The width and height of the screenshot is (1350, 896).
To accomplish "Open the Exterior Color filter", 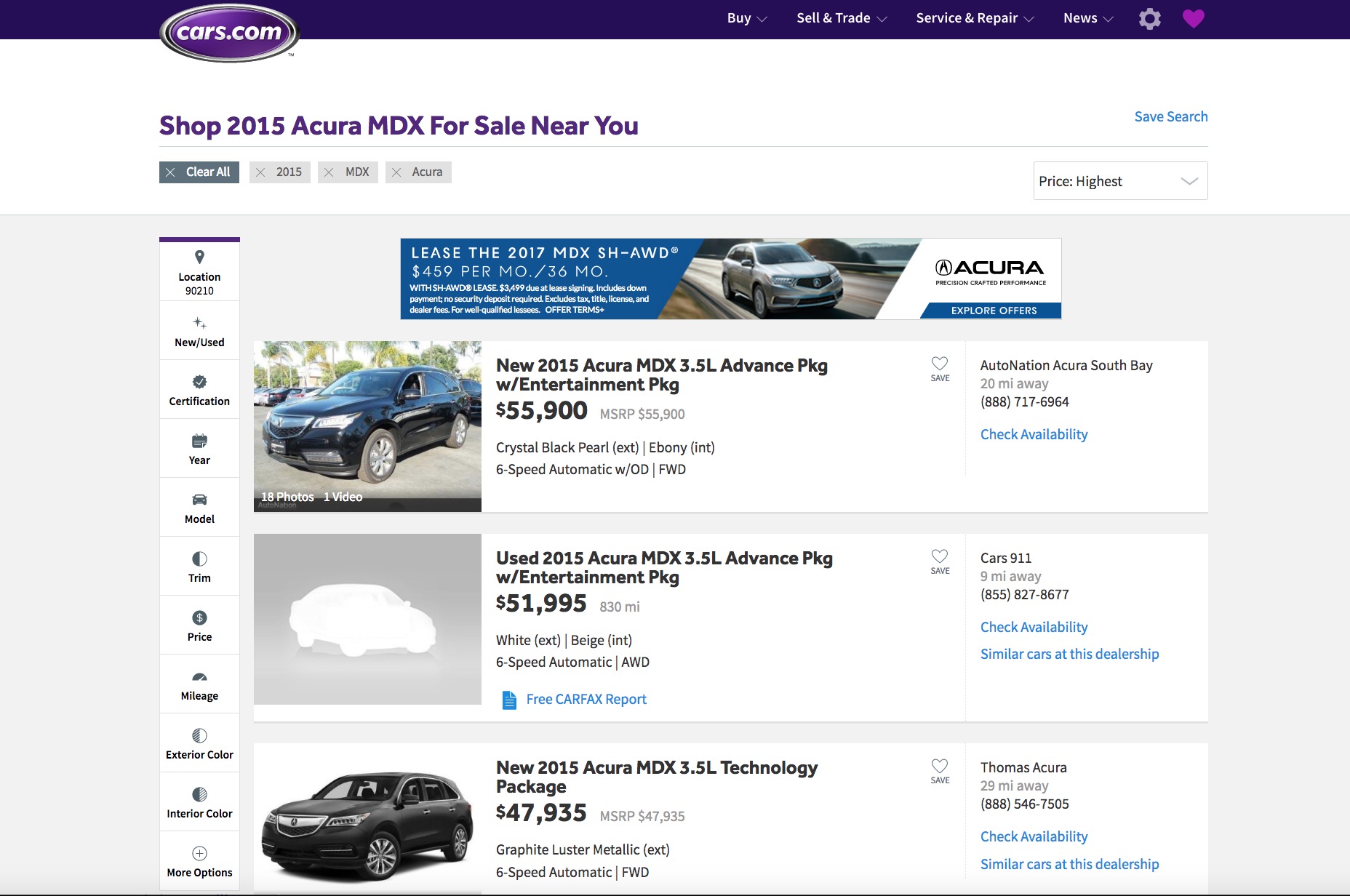I will 199,744.
